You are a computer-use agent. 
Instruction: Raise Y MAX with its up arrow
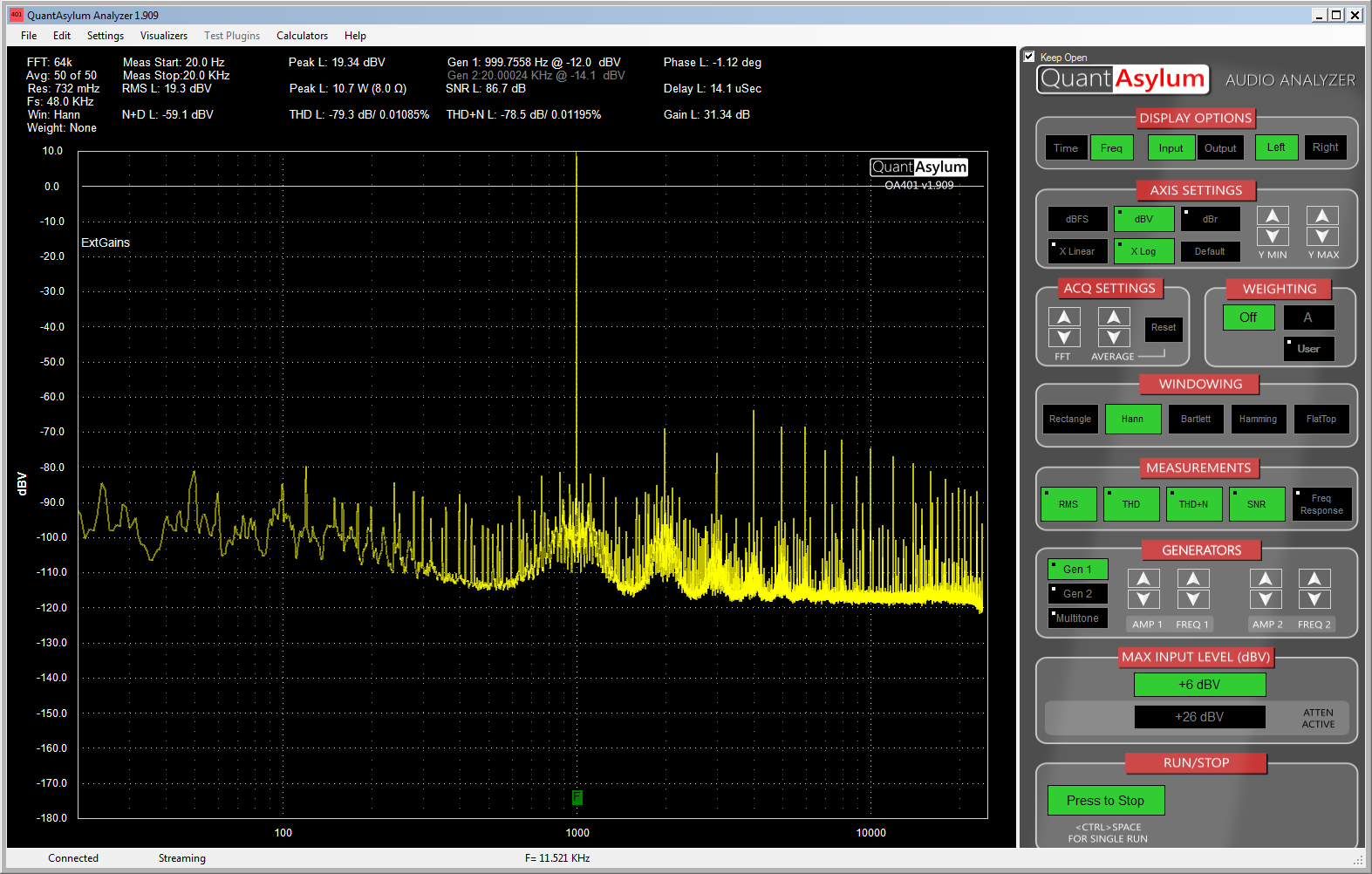(x=1322, y=216)
